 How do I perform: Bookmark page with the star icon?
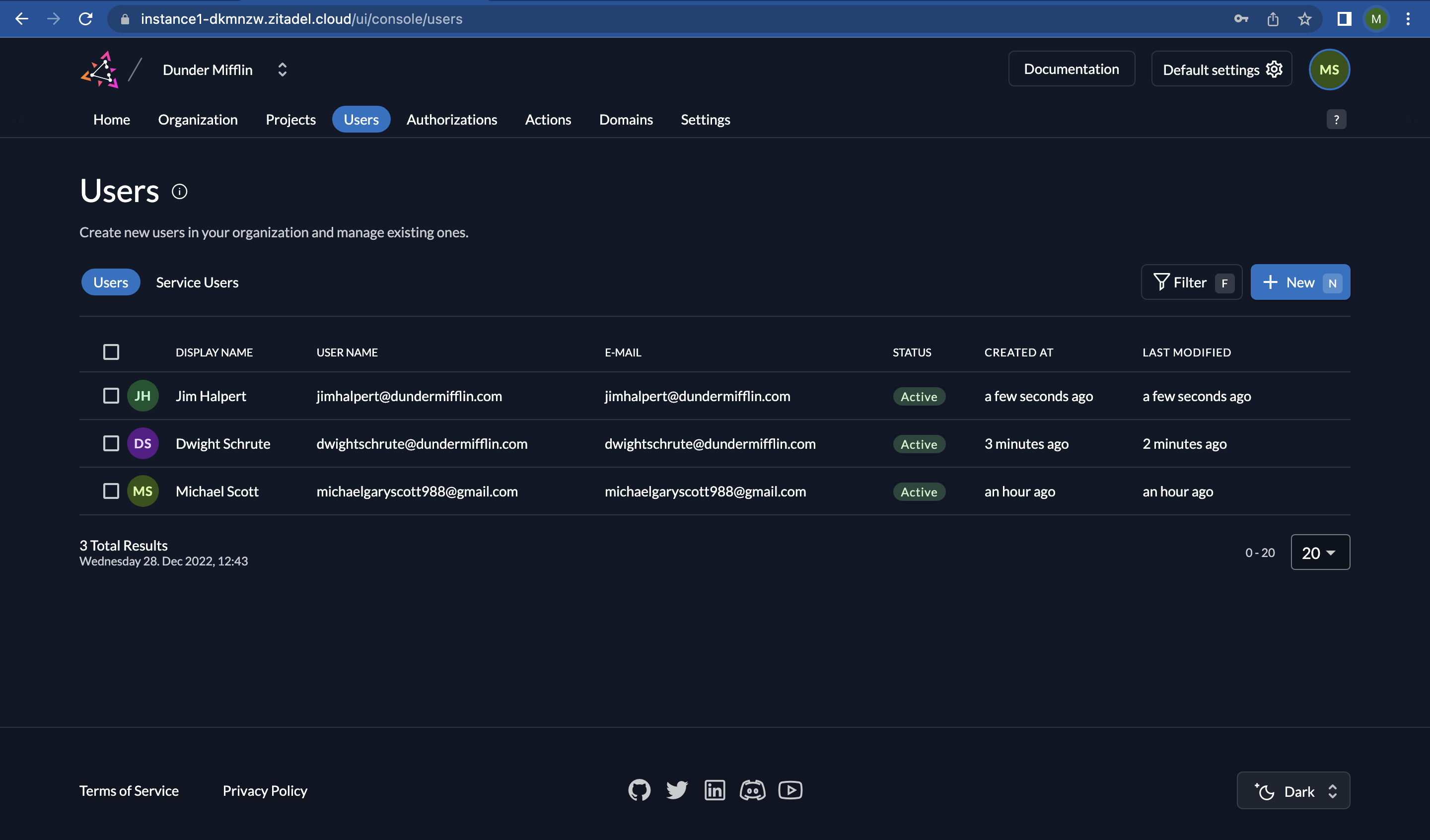pyautogui.click(x=1304, y=19)
